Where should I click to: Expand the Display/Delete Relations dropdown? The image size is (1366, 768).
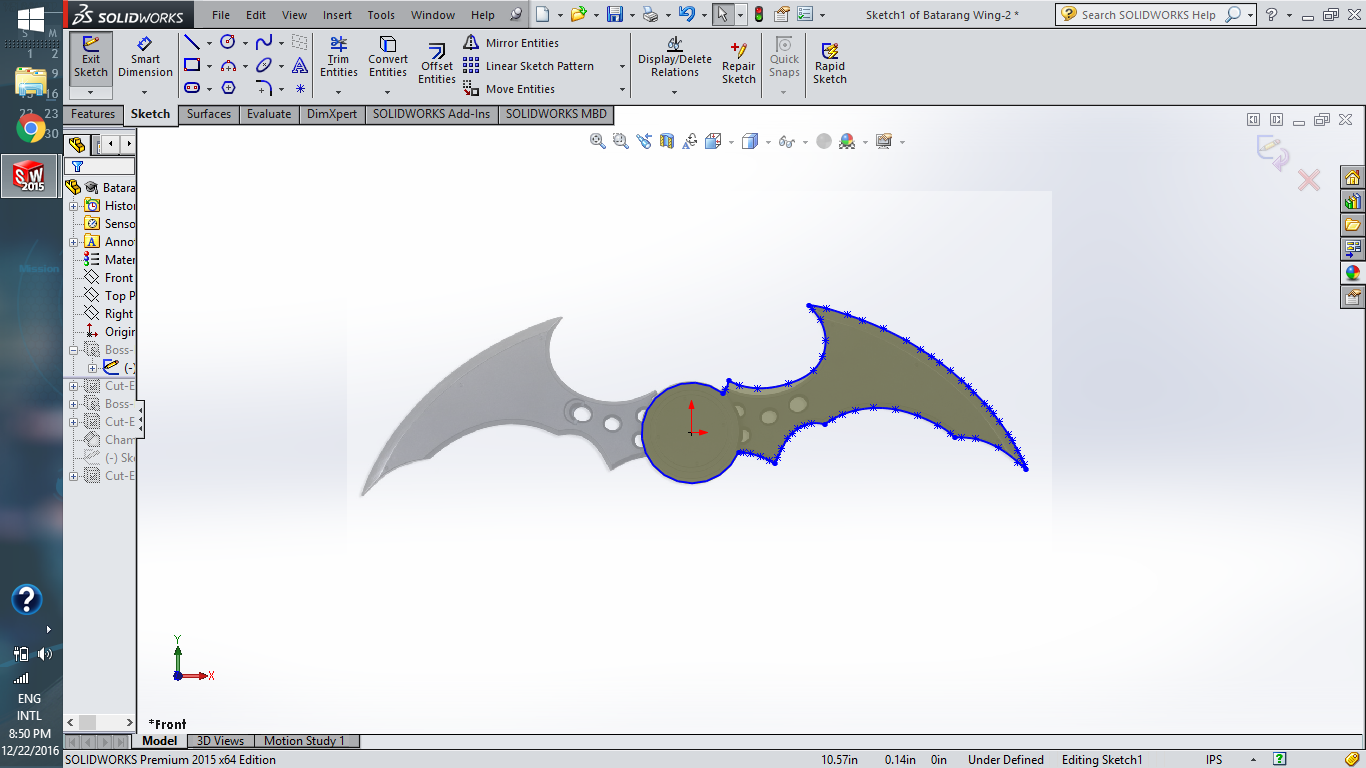[675, 92]
